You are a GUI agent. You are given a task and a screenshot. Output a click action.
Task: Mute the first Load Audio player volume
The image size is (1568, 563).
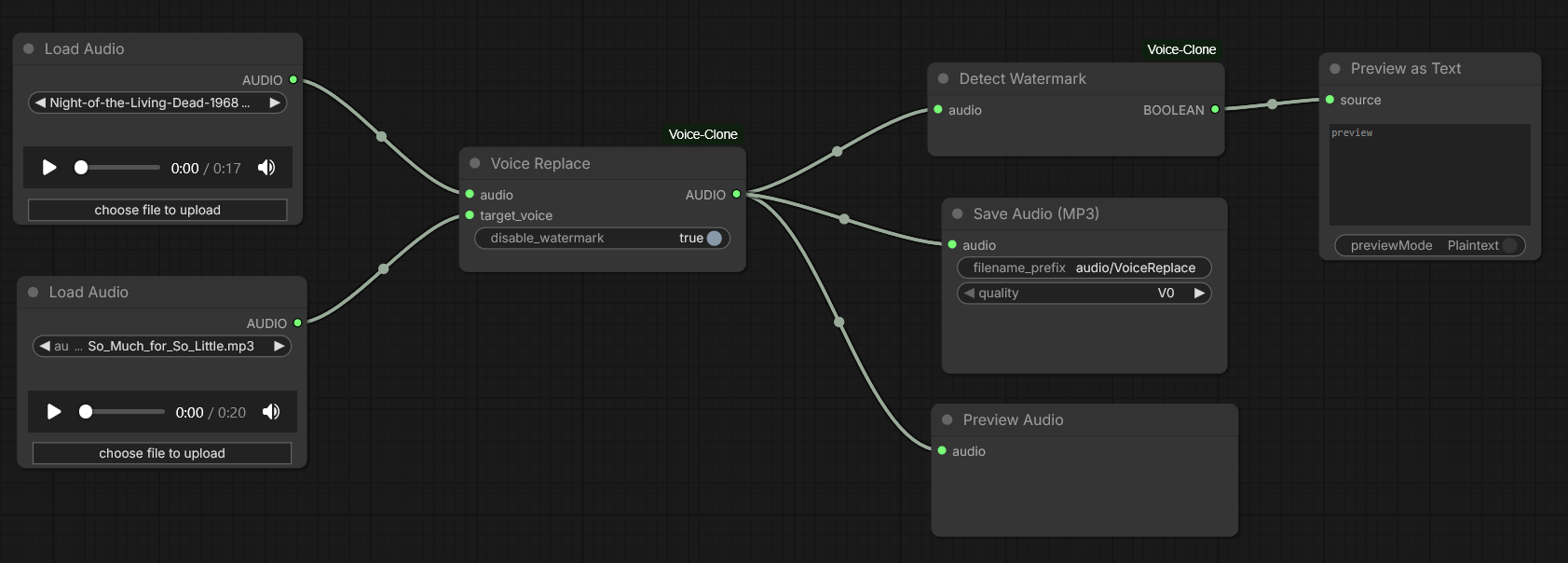tap(266, 168)
